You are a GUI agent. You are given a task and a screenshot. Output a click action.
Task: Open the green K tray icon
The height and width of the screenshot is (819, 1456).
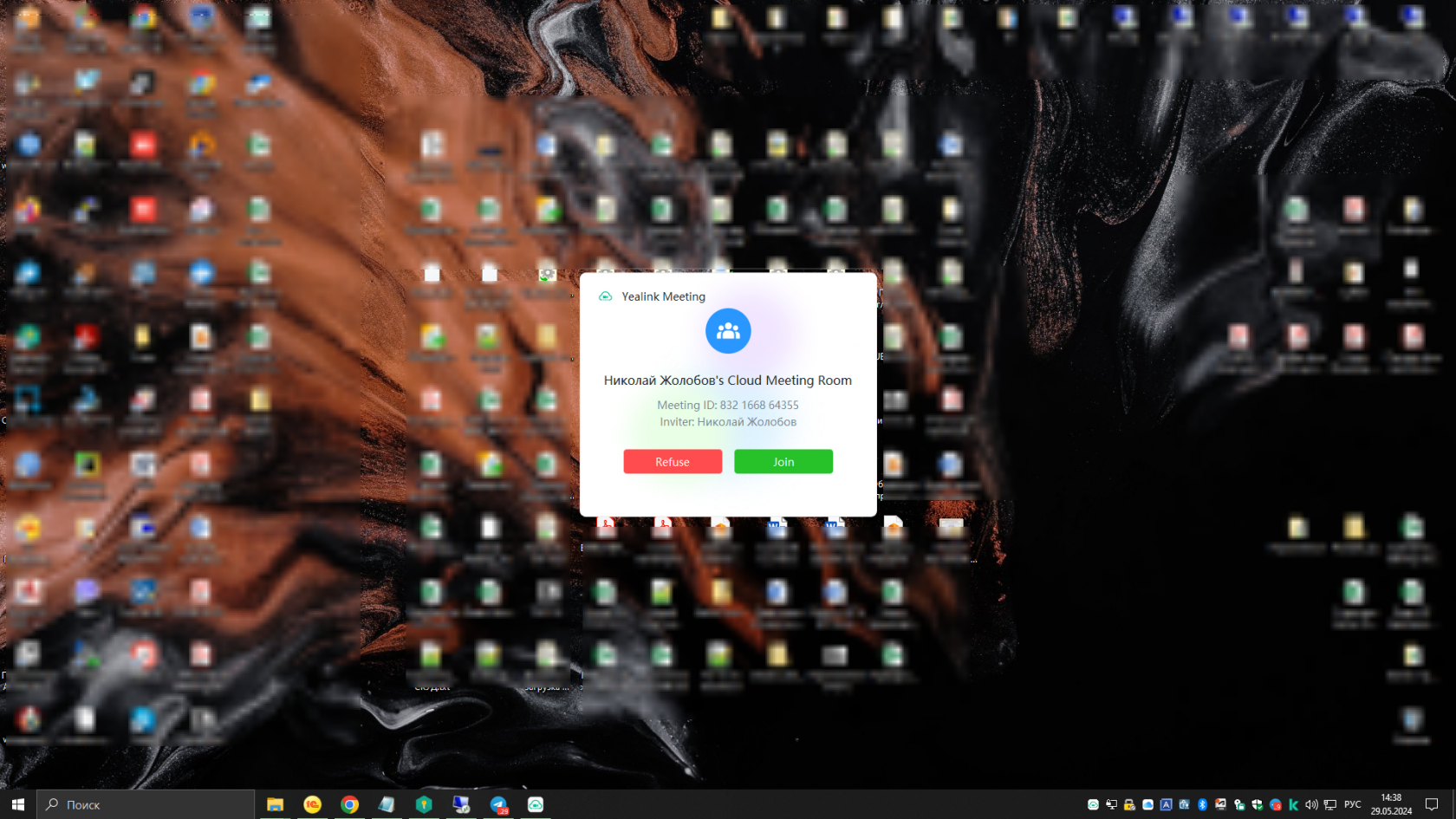click(x=1293, y=804)
